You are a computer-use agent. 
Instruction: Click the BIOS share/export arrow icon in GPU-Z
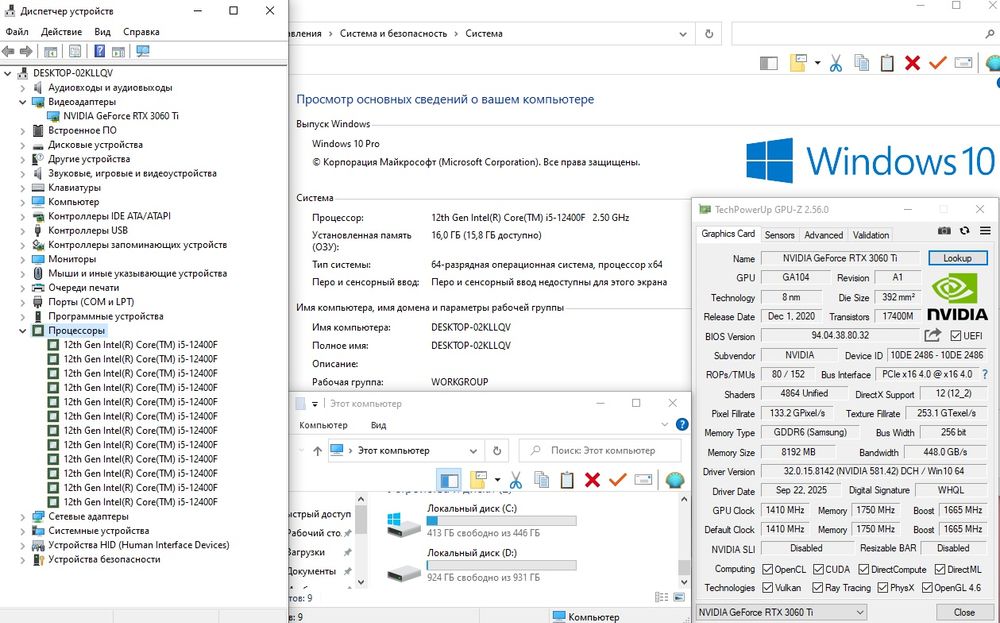pos(932,335)
